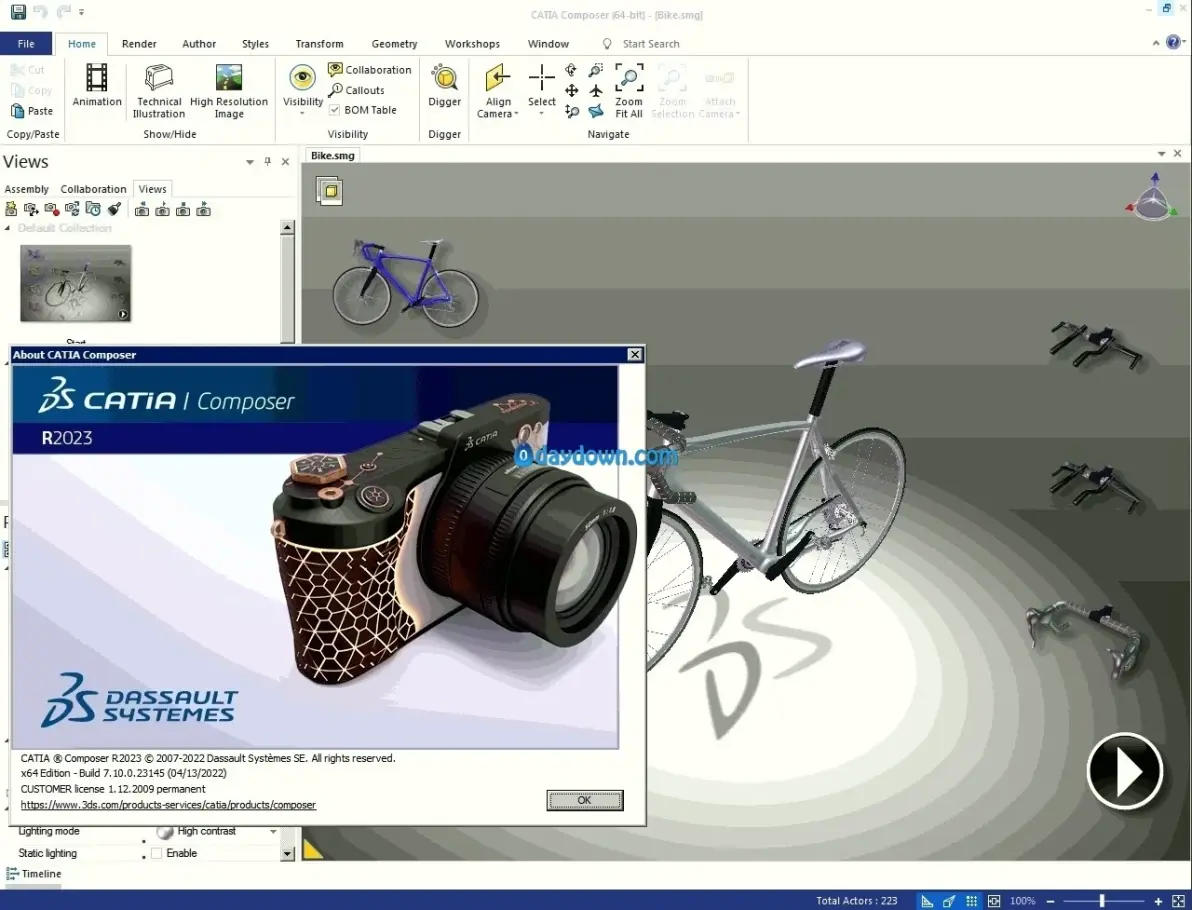The width and height of the screenshot is (1192, 910).
Task: Go to the next view camera icon
Action: (x=204, y=210)
